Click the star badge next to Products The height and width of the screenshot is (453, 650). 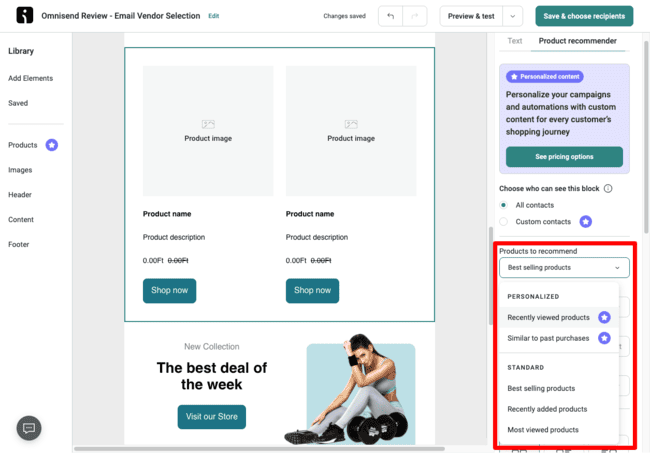pos(51,145)
